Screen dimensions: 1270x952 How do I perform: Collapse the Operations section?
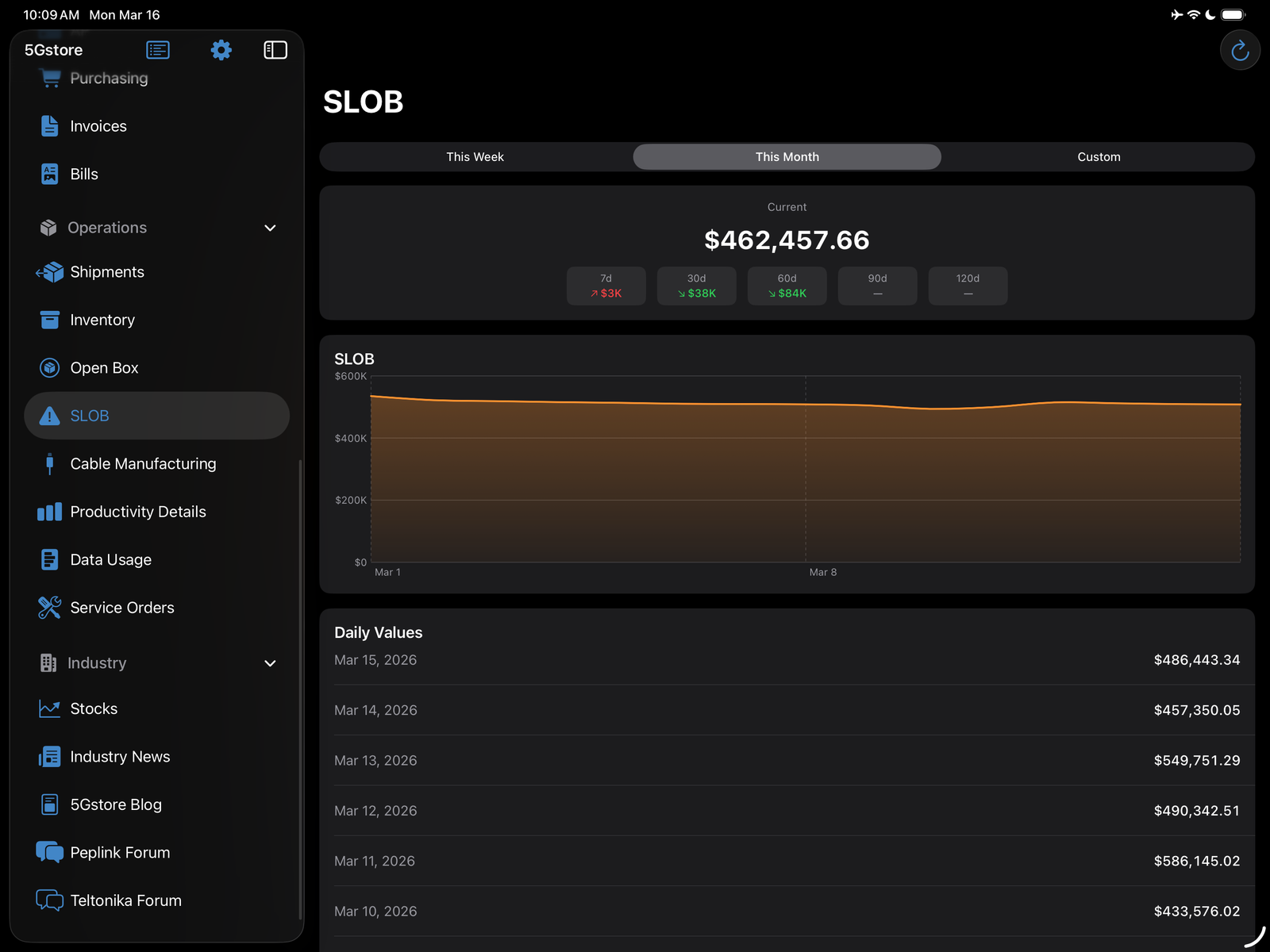[270, 228]
